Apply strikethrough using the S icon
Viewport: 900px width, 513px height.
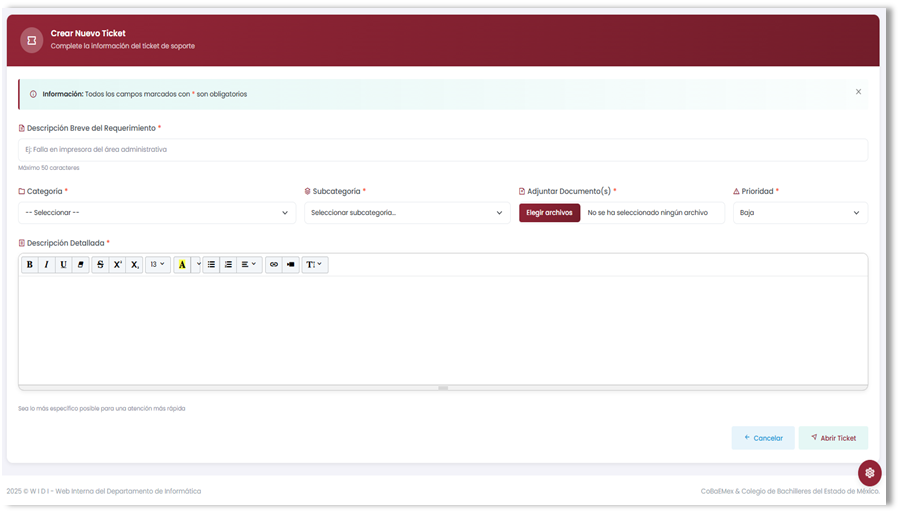[100, 265]
